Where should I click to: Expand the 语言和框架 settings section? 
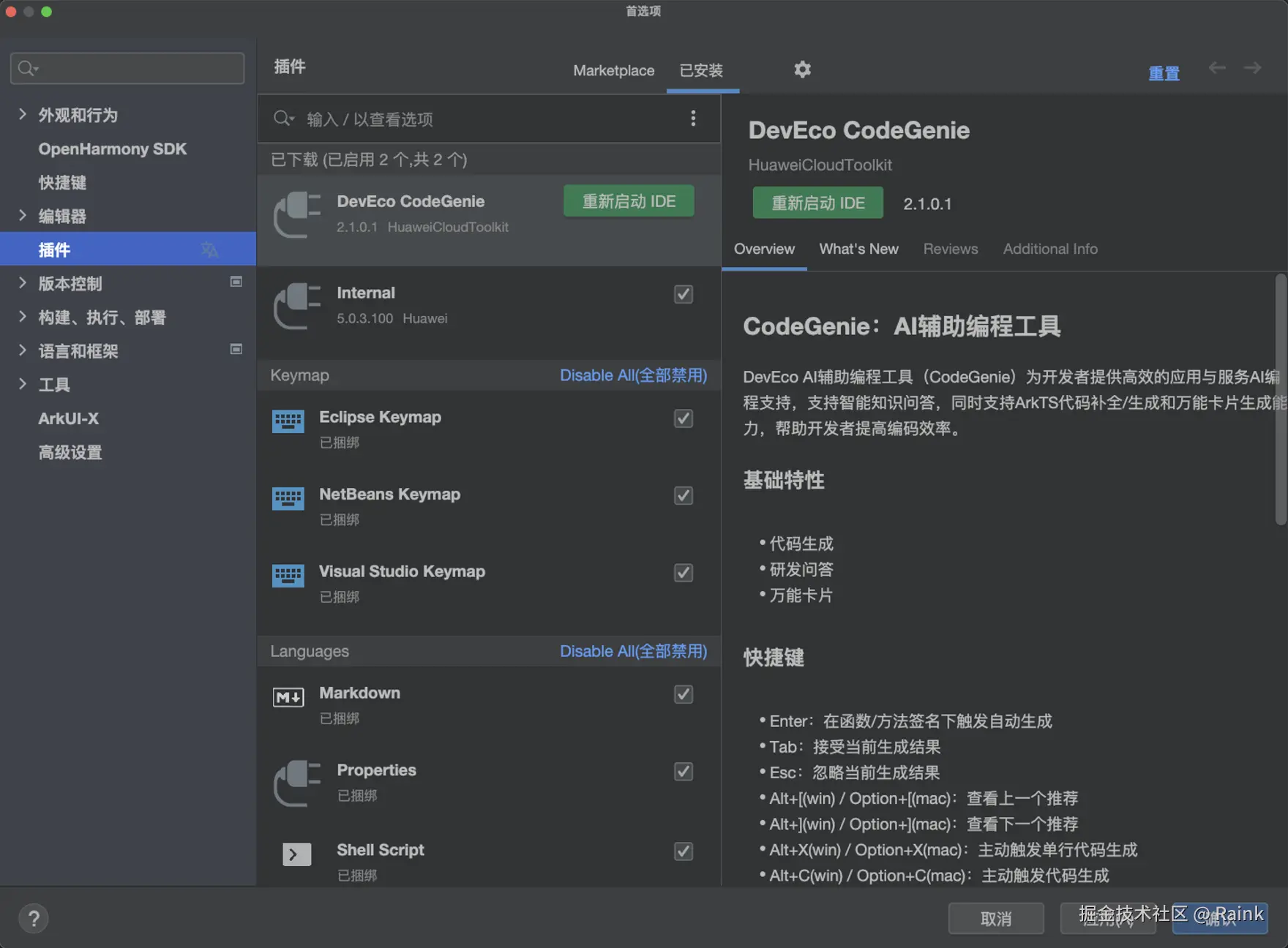[x=22, y=350]
